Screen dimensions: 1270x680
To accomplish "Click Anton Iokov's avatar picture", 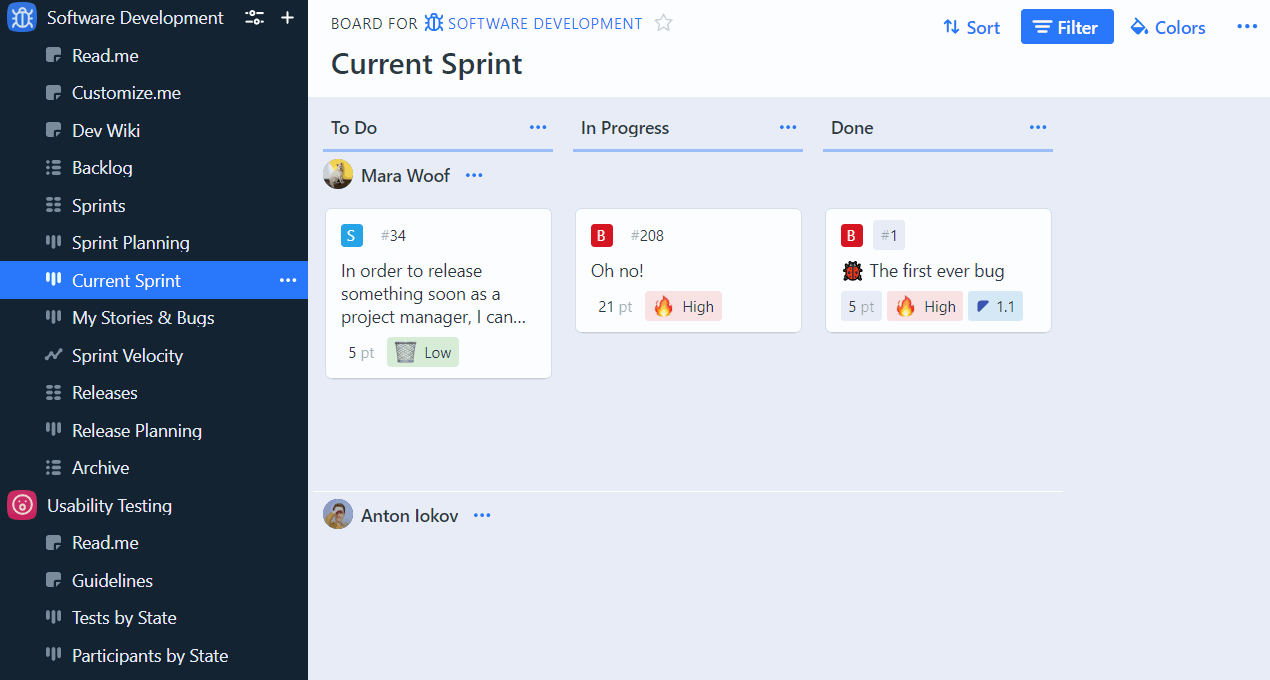I will coord(338,514).
